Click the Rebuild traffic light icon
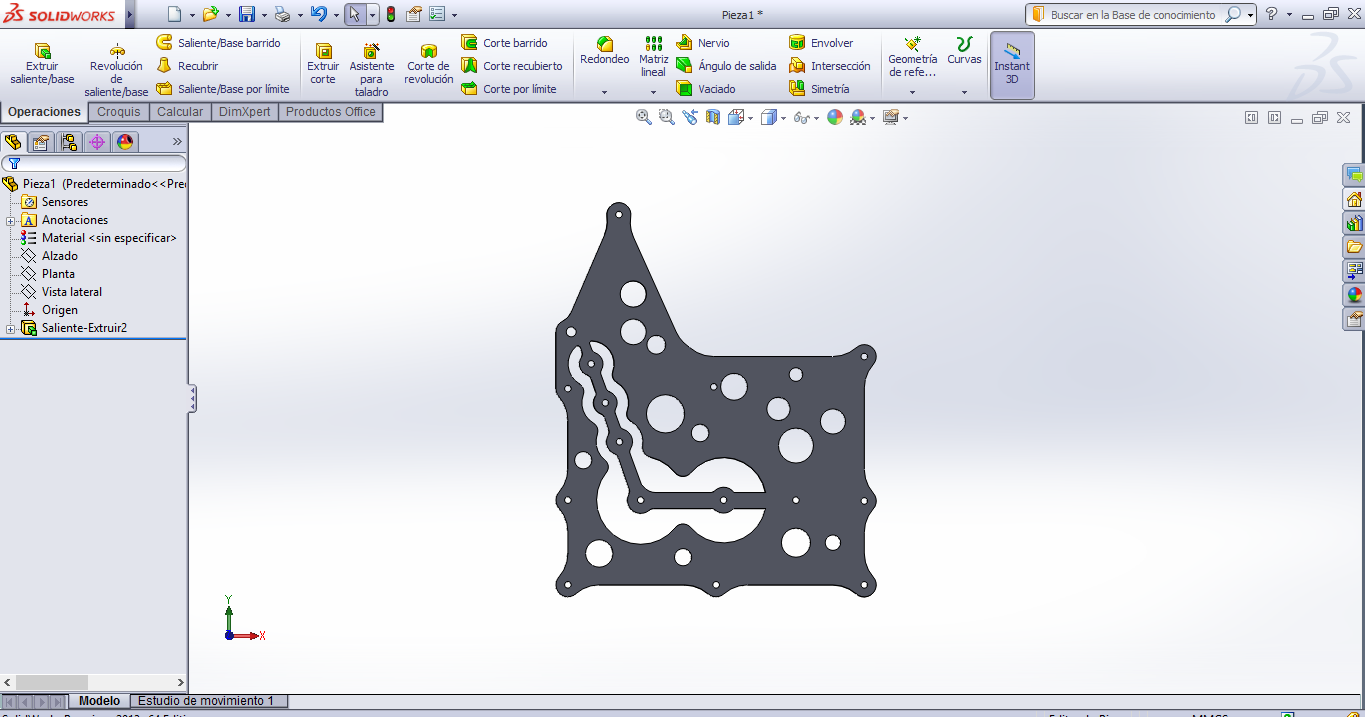Viewport: 1365px width, 717px height. pos(390,14)
